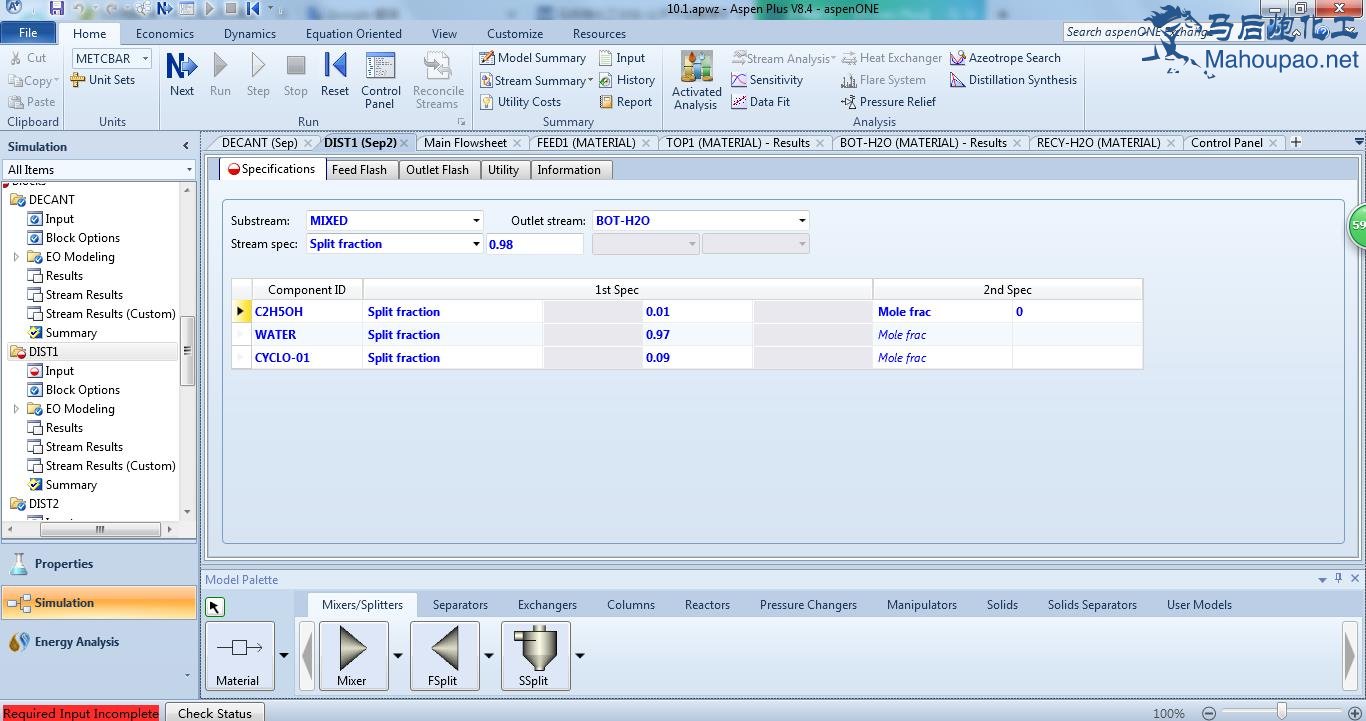Click the Run simulation icon

pos(220,75)
